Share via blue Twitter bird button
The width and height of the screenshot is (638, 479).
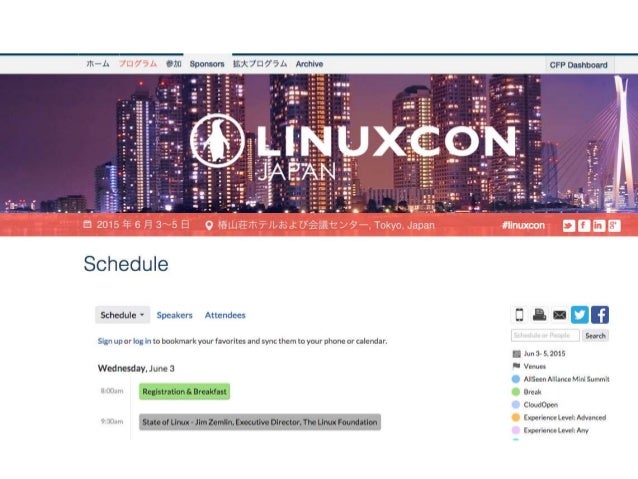pyautogui.click(x=580, y=315)
